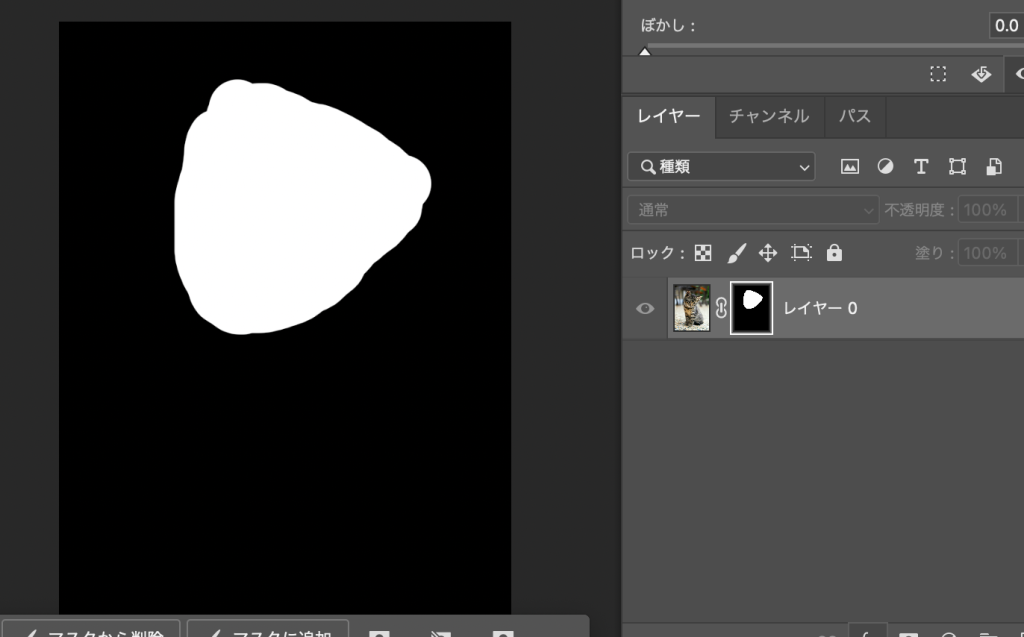The width and height of the screenshot is (1024, 637).
Task: Click the shape layer filter icon
Action: (957, 167)
